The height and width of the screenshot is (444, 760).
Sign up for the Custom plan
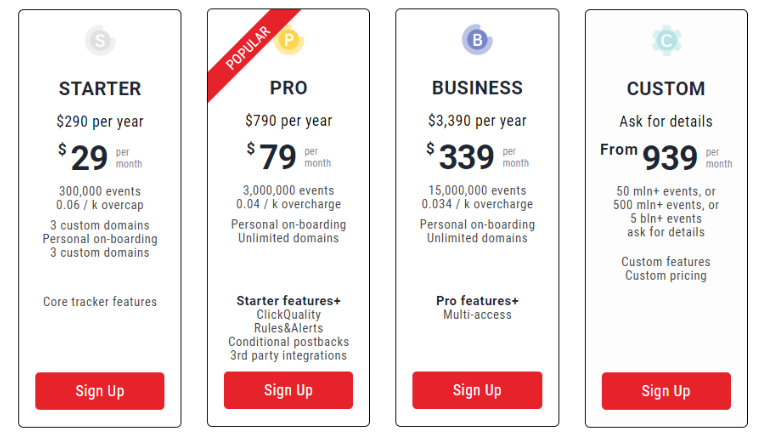666,391
